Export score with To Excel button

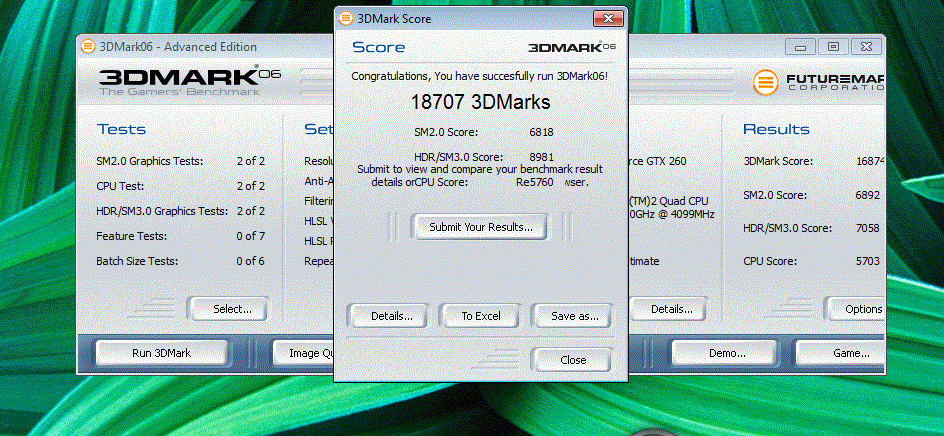(480, 316)
